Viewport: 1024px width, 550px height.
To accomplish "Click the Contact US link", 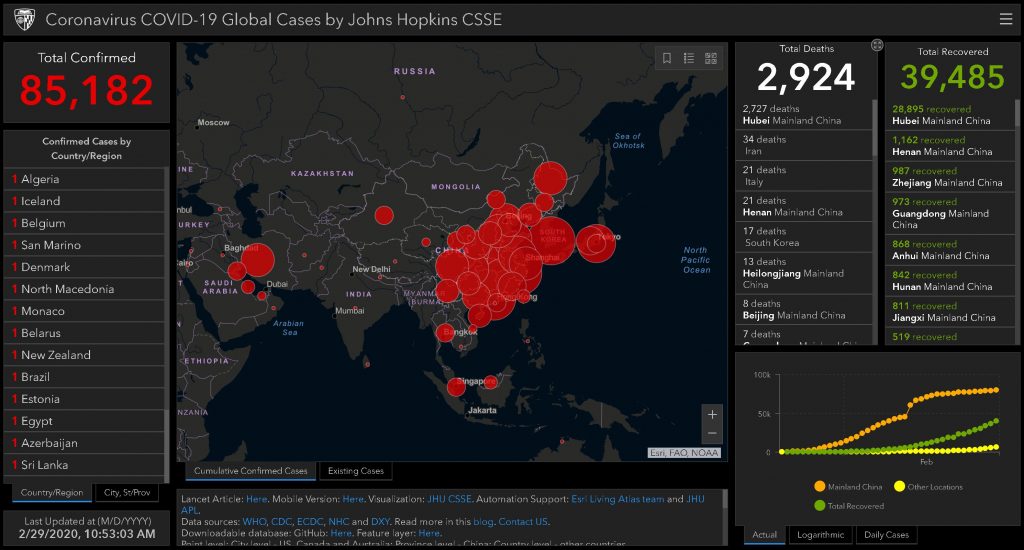I will (523, 522).
